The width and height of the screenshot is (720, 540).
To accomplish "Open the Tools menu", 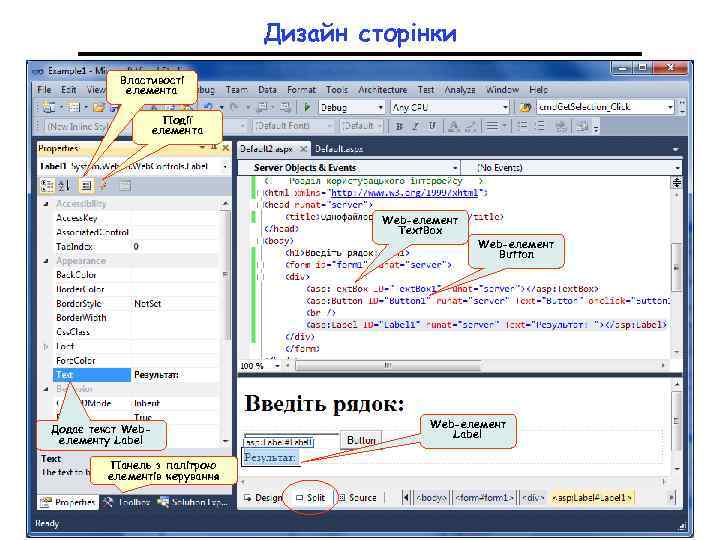I will 337,90.
